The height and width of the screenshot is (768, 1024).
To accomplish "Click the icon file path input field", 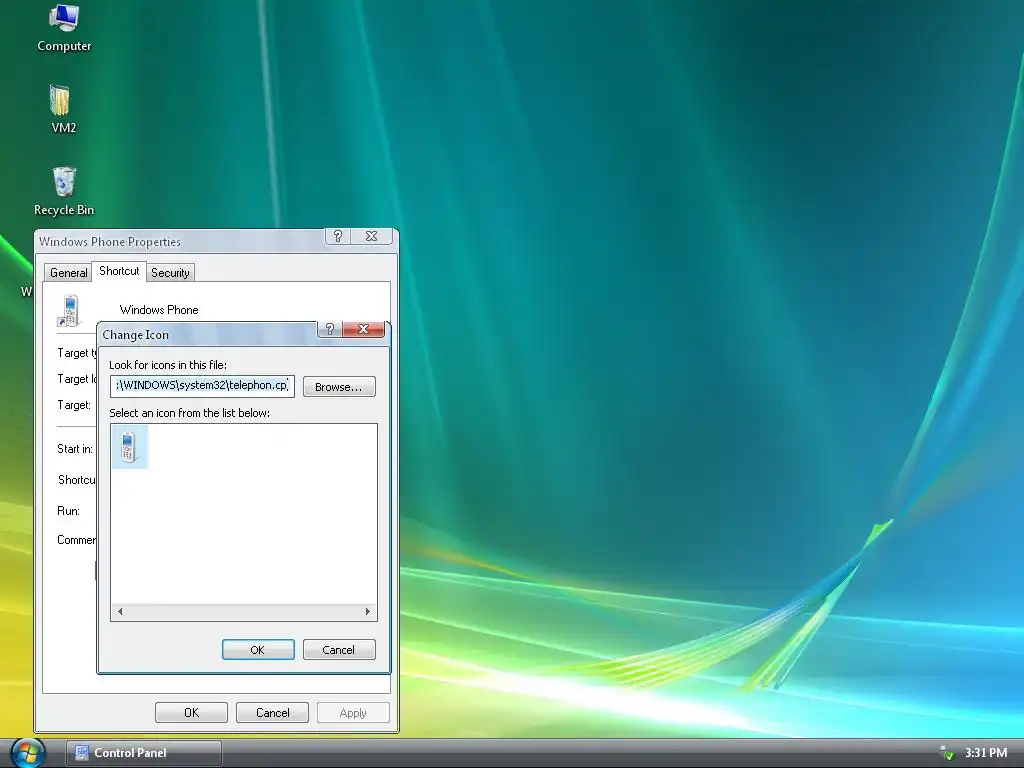I will [x=202, y=385].
